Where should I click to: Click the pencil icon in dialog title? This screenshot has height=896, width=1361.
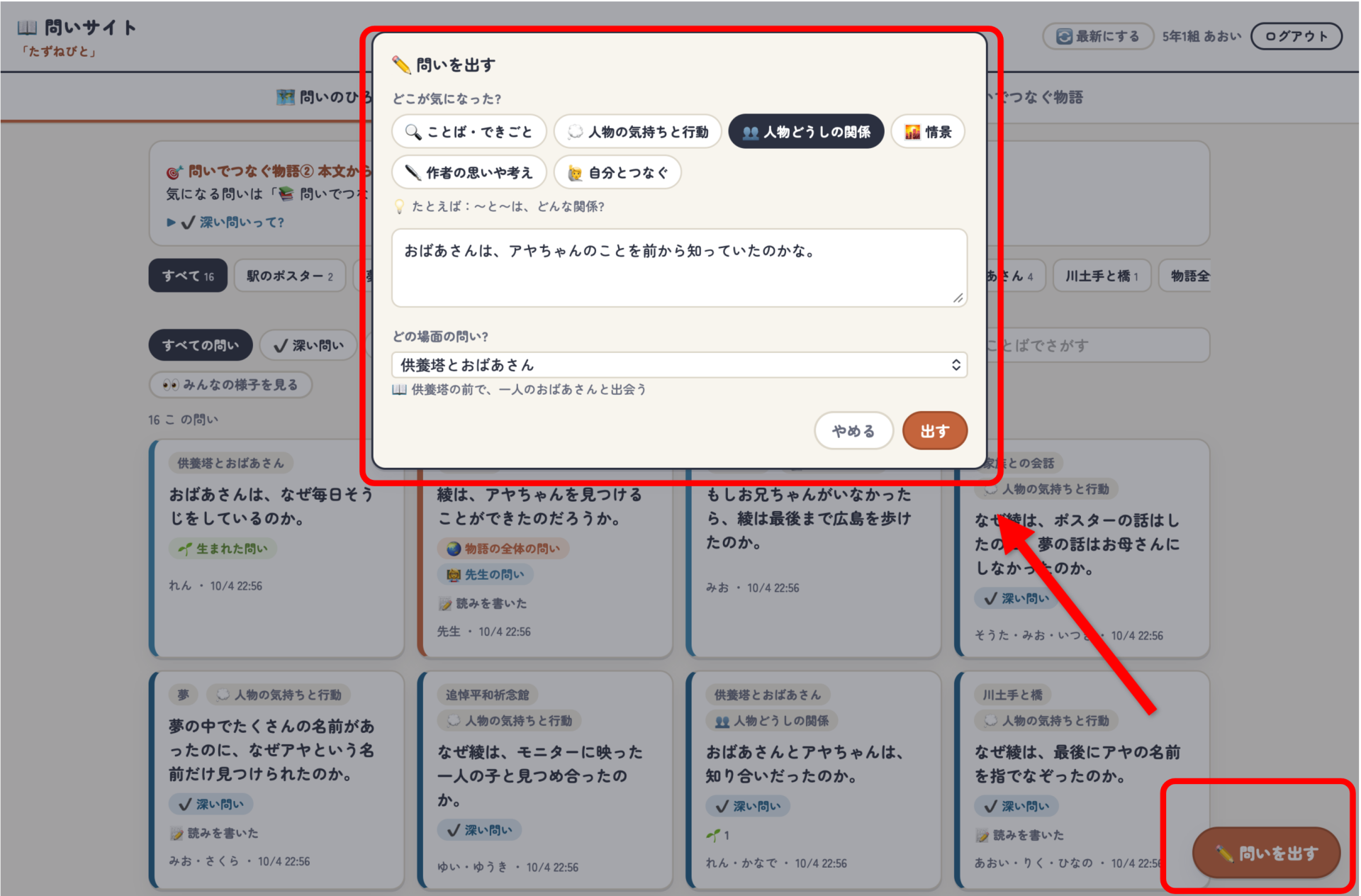(x=401, y=65)
